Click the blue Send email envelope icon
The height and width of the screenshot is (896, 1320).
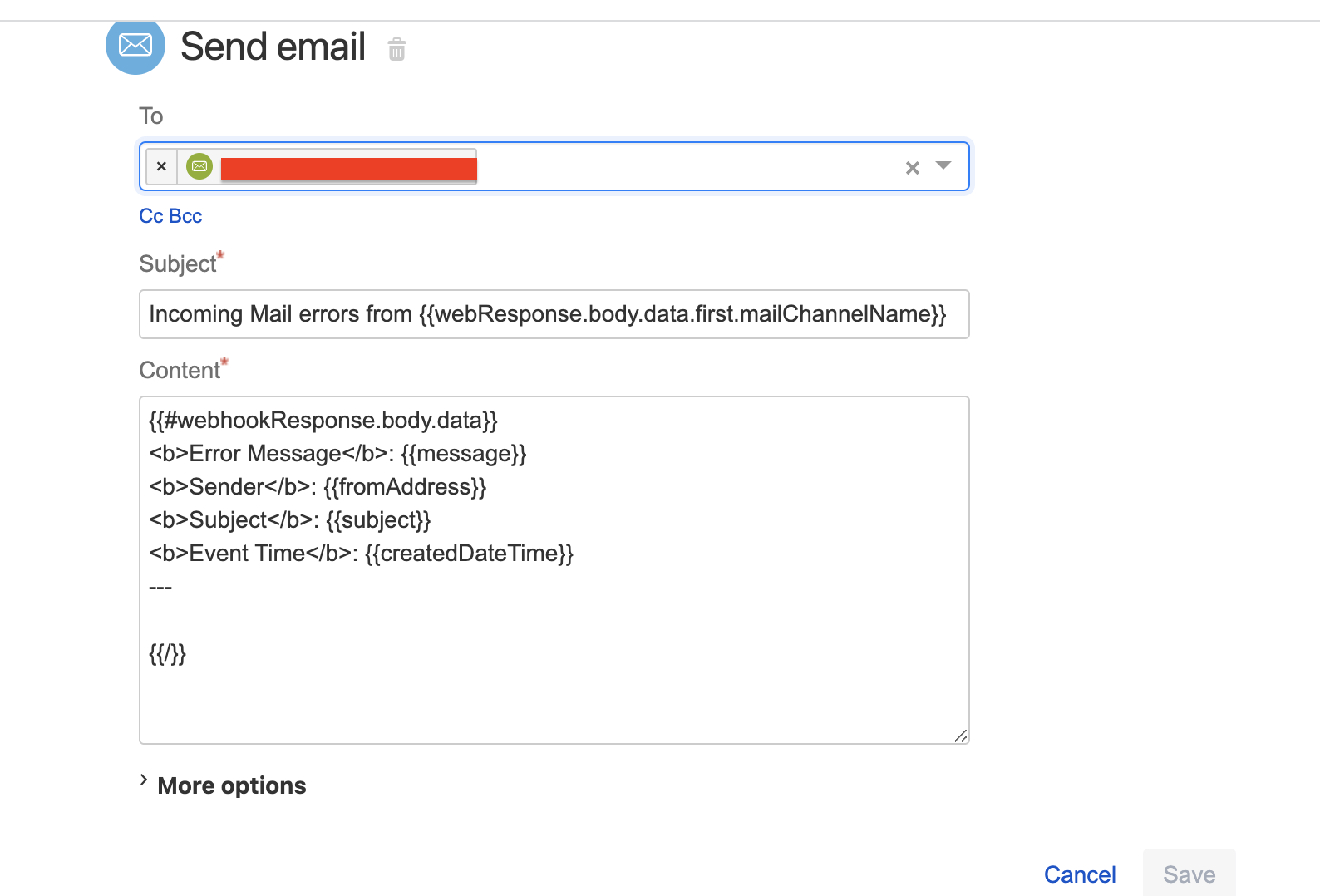coord(135,45)
